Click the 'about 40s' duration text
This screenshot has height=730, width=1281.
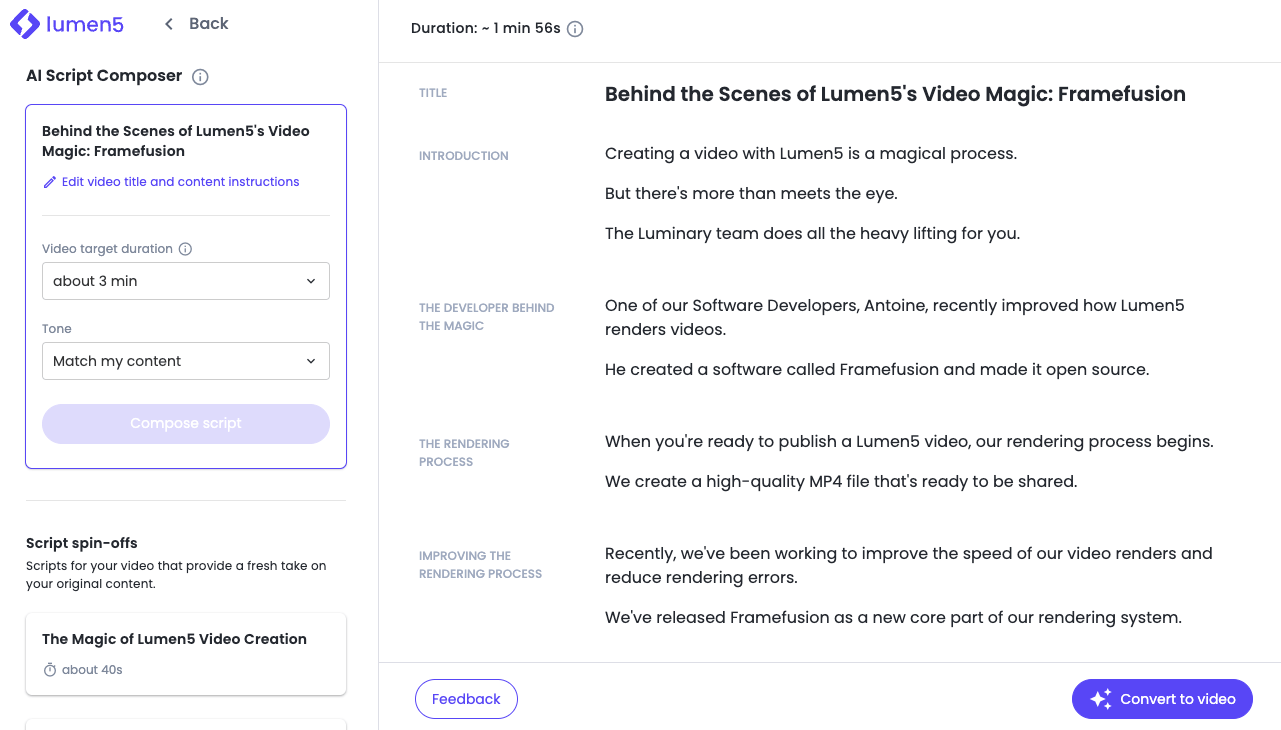(92, 670)
